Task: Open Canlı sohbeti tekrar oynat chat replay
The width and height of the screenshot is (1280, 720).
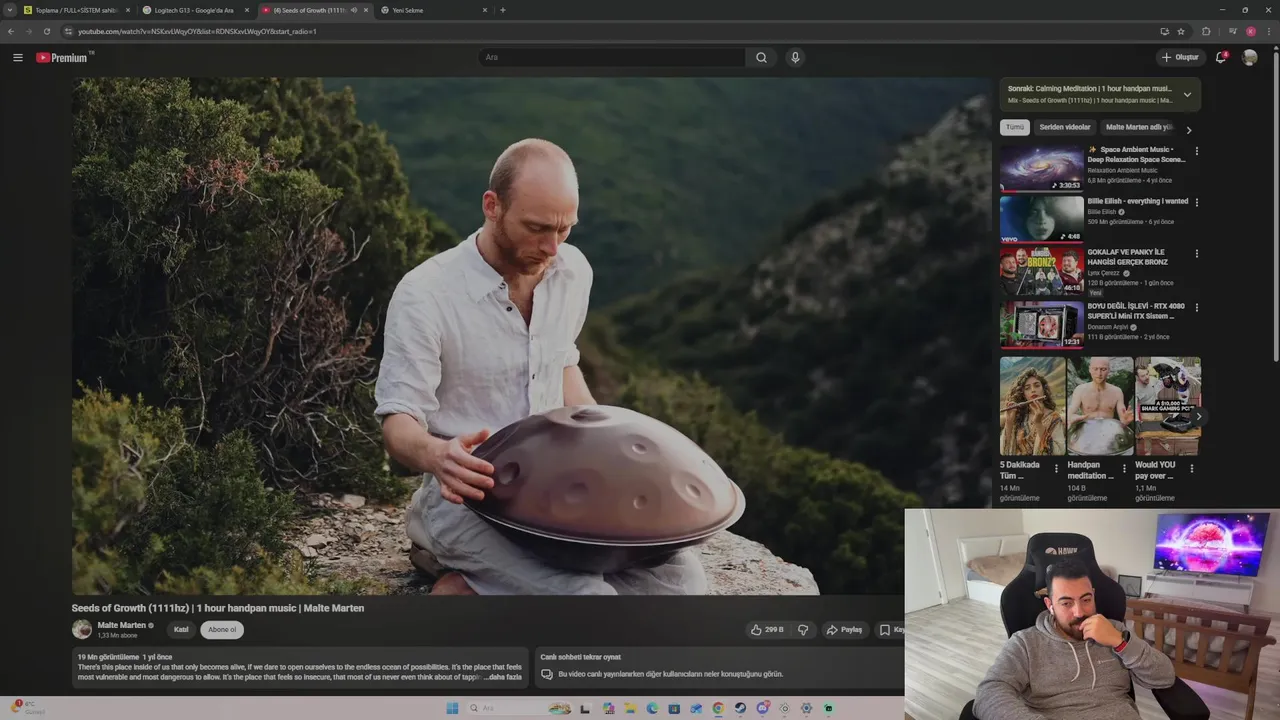Action: tap(719, 666)
